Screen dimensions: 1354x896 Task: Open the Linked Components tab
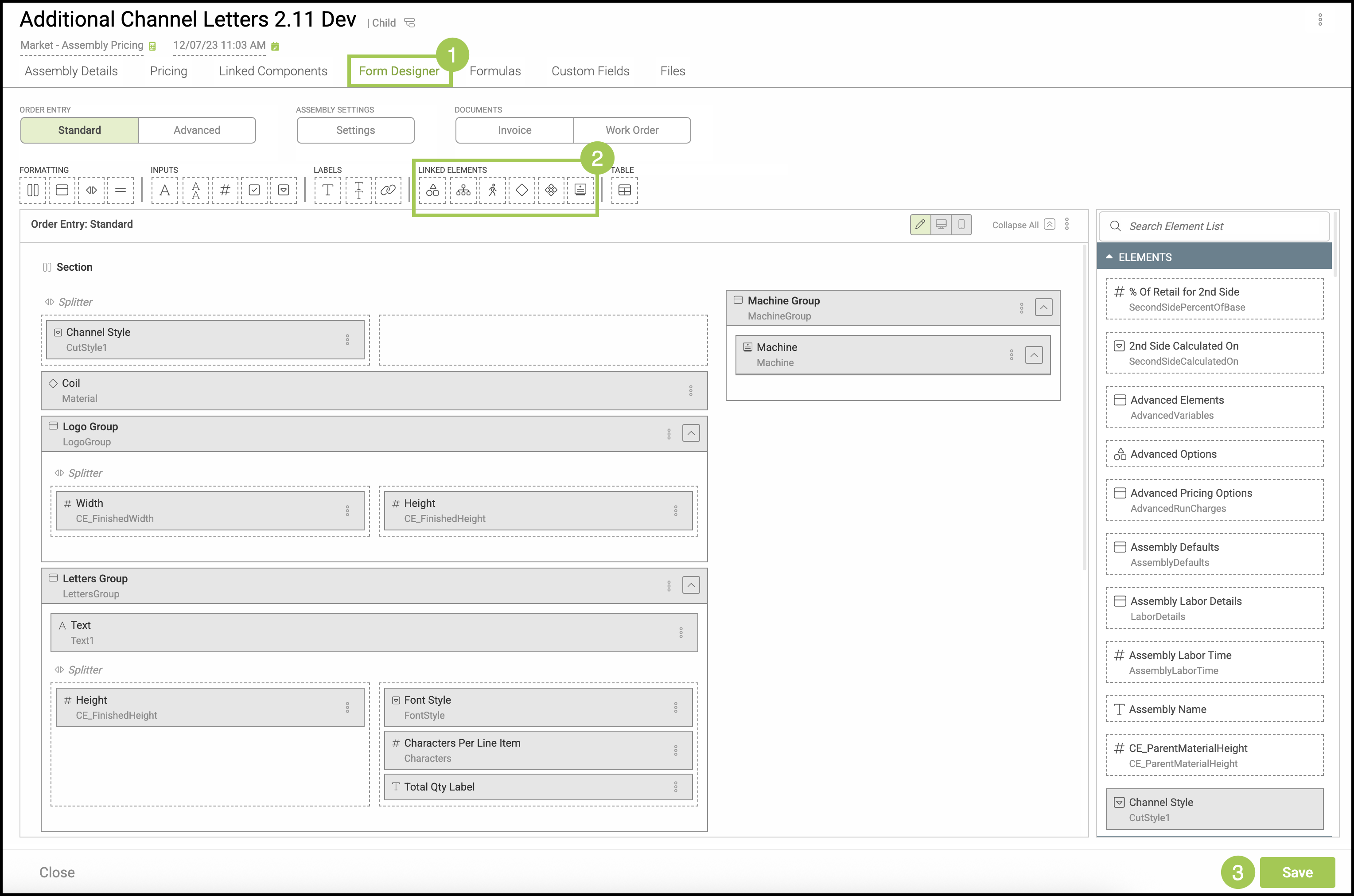[x=273, y=71]
